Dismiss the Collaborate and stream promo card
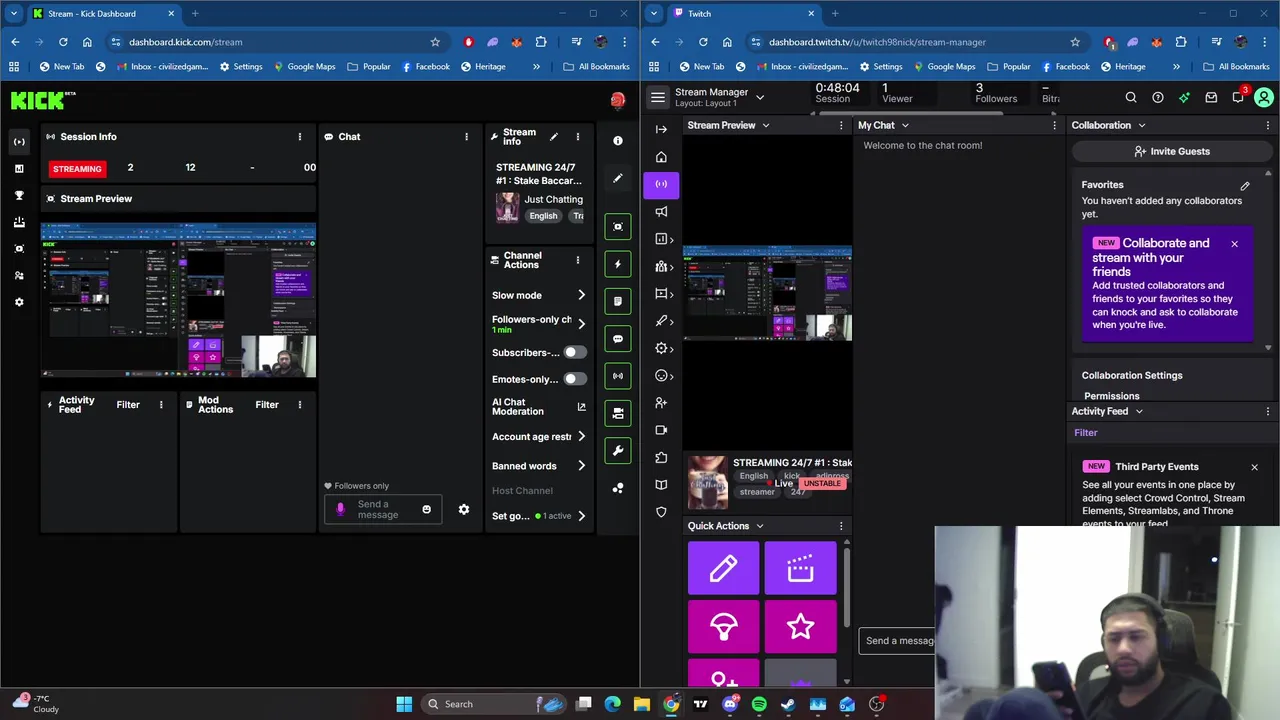 1234,244
